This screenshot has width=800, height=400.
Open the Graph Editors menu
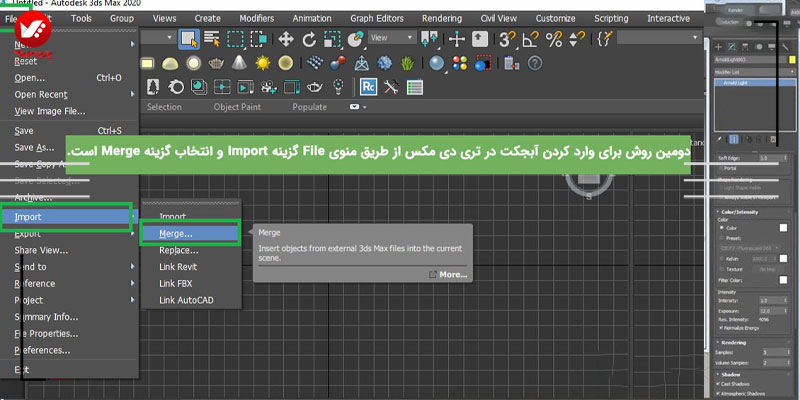point(377,18)
